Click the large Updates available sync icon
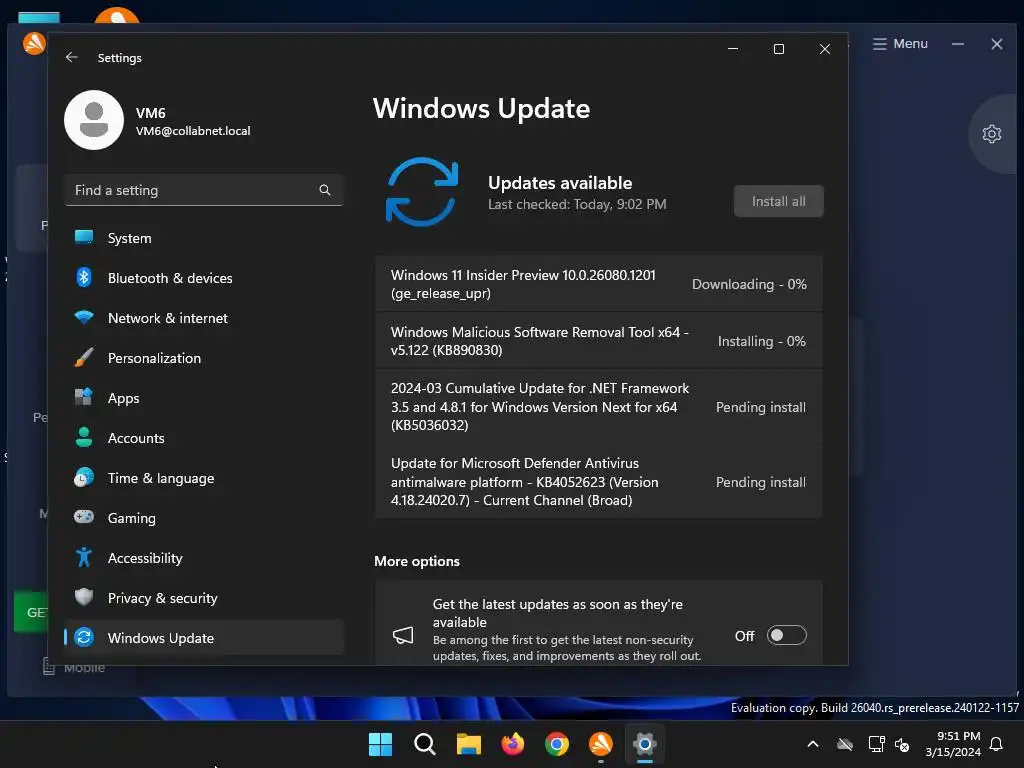This screenshot has height=768, width=1024. pyautogui.click(x=422, y=192)
